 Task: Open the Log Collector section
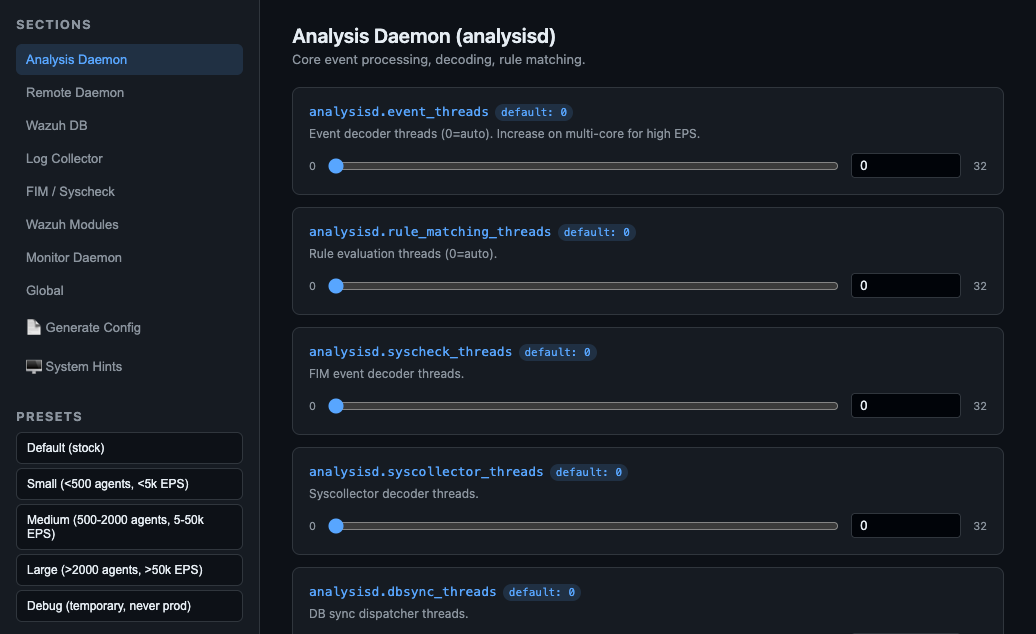(x=130, y=158)
